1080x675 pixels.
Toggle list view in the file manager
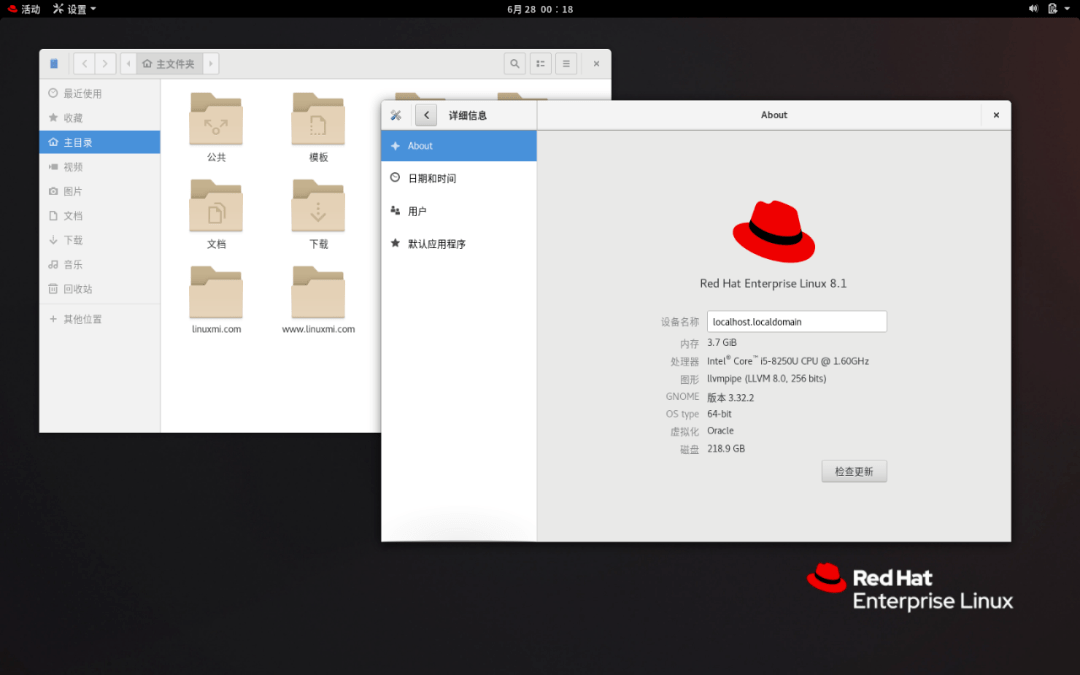(541, 64)
